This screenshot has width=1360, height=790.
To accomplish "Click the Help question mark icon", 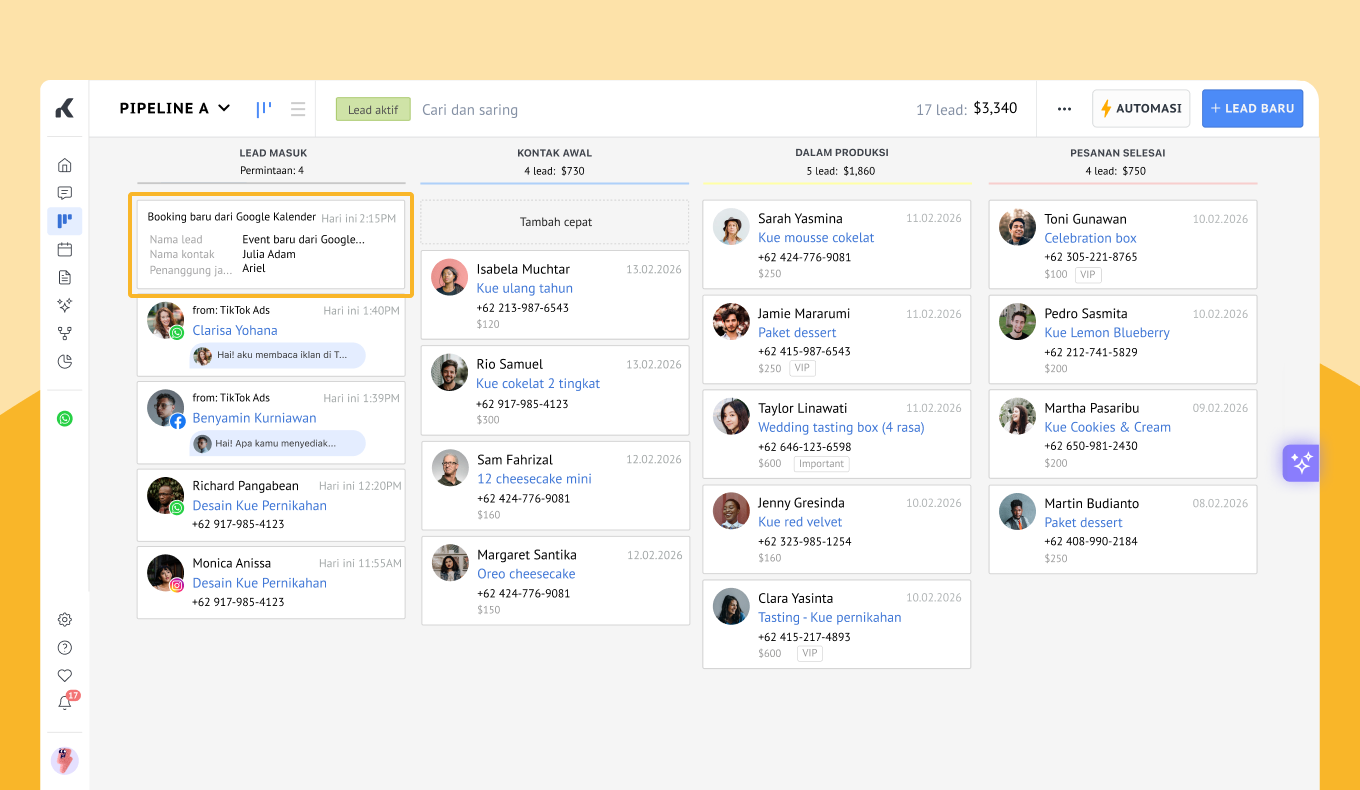I will point(65,648).
